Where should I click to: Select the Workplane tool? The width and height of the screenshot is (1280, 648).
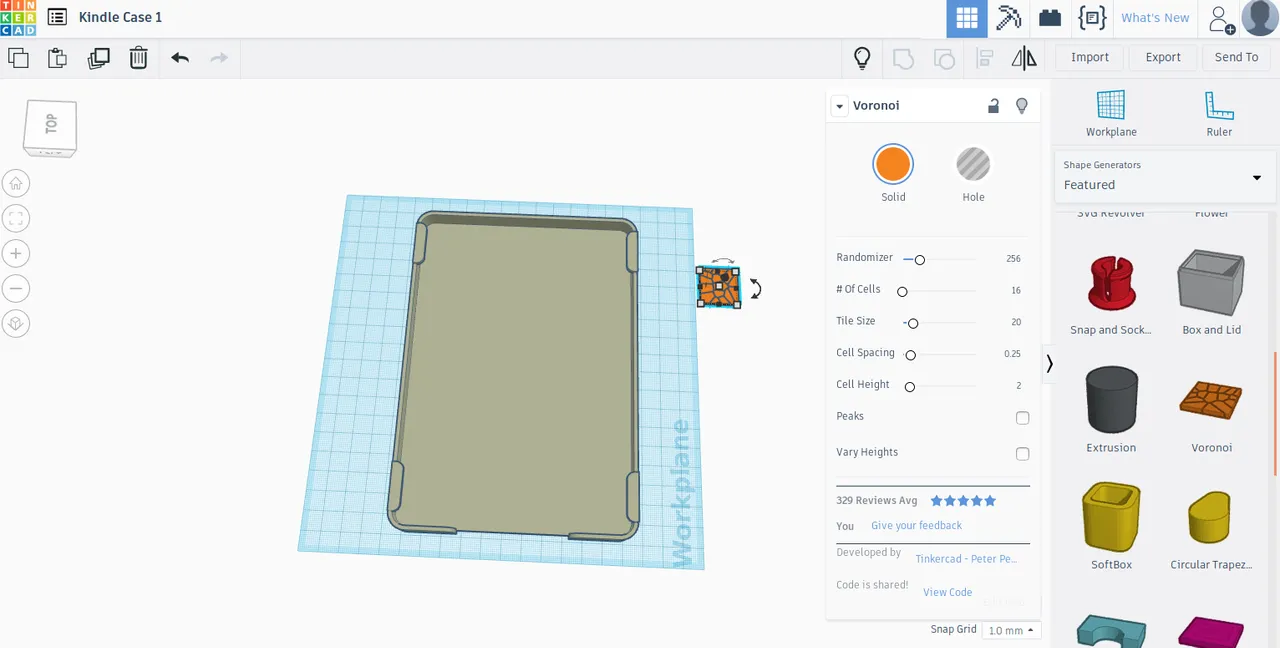coord(1111,114)
